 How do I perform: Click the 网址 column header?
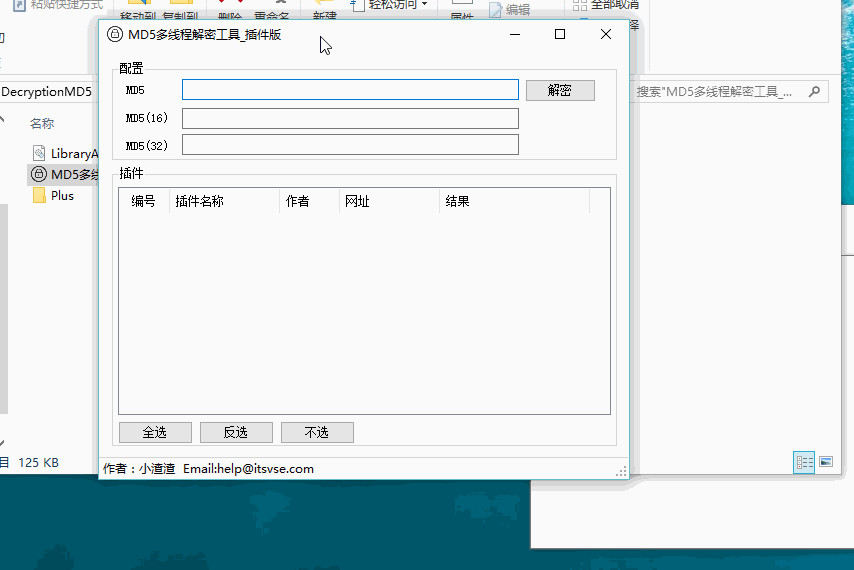389,201
